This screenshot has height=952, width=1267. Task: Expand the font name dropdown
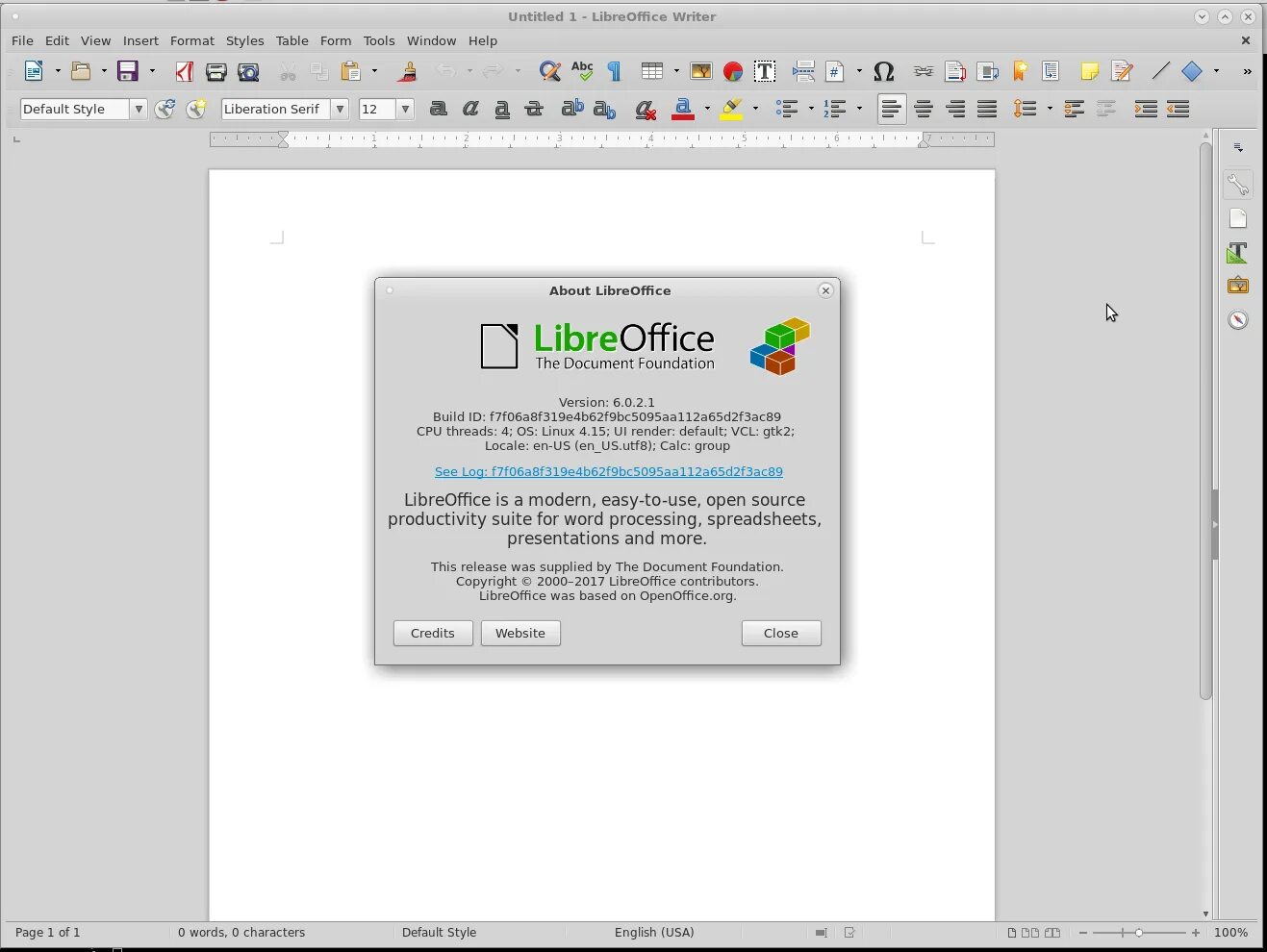click(x=340, y=109)
